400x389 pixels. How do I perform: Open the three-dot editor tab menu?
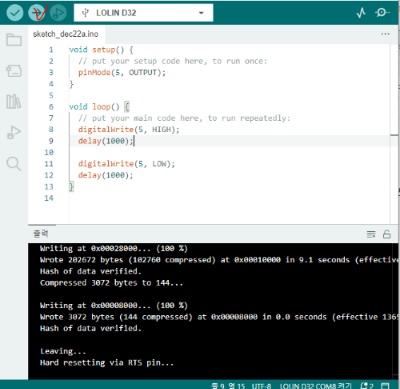tap(385, 34)
